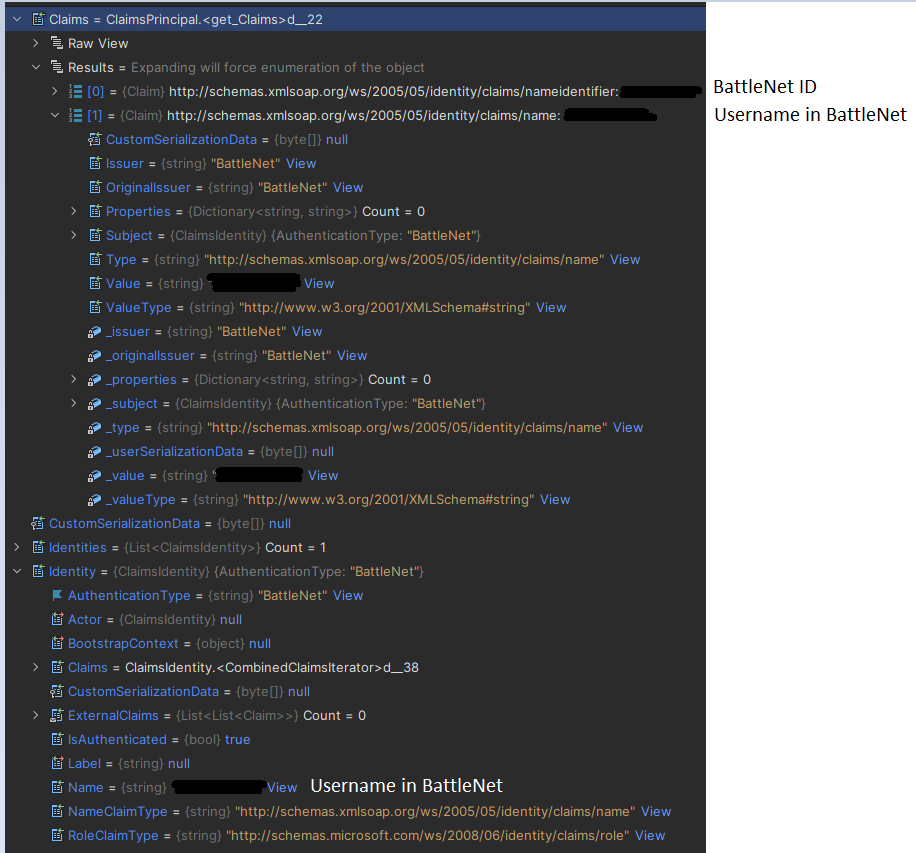Open View for the Name property
The height and width of the screenshot is (853, 916).
tap(282, 787)
